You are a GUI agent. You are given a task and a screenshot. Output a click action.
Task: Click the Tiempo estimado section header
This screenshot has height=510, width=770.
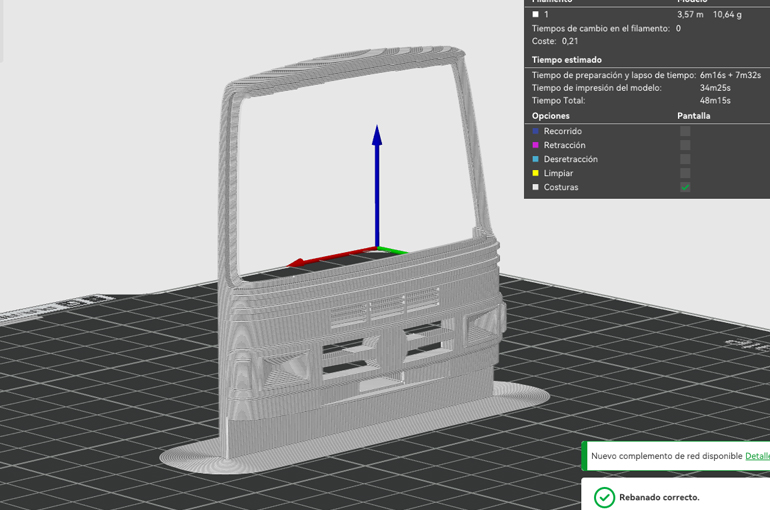(x=567, y=60)
